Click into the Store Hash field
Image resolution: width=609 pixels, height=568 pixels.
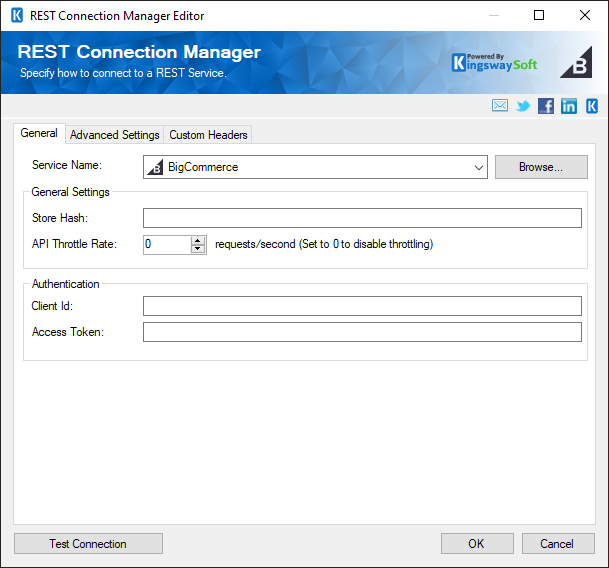(362, 218)
